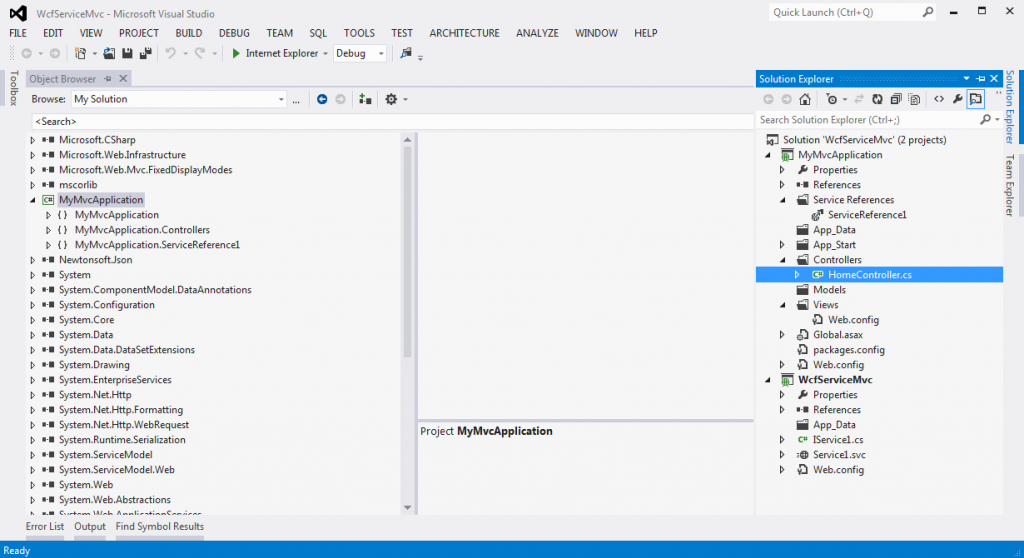Open the Toolbox side tab

pos(14,88)
